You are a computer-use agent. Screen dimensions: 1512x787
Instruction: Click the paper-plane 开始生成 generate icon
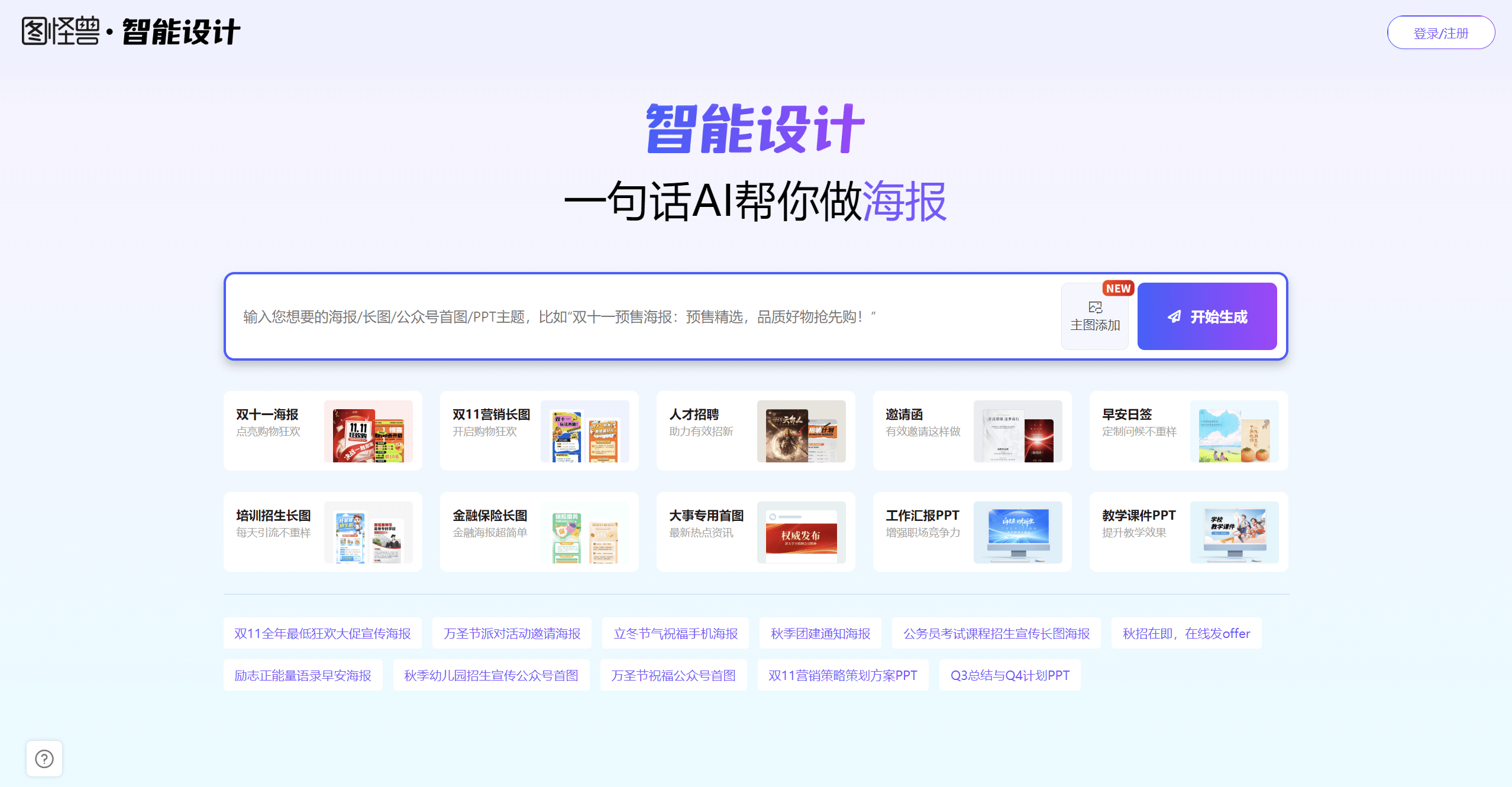pos(1174,316)
